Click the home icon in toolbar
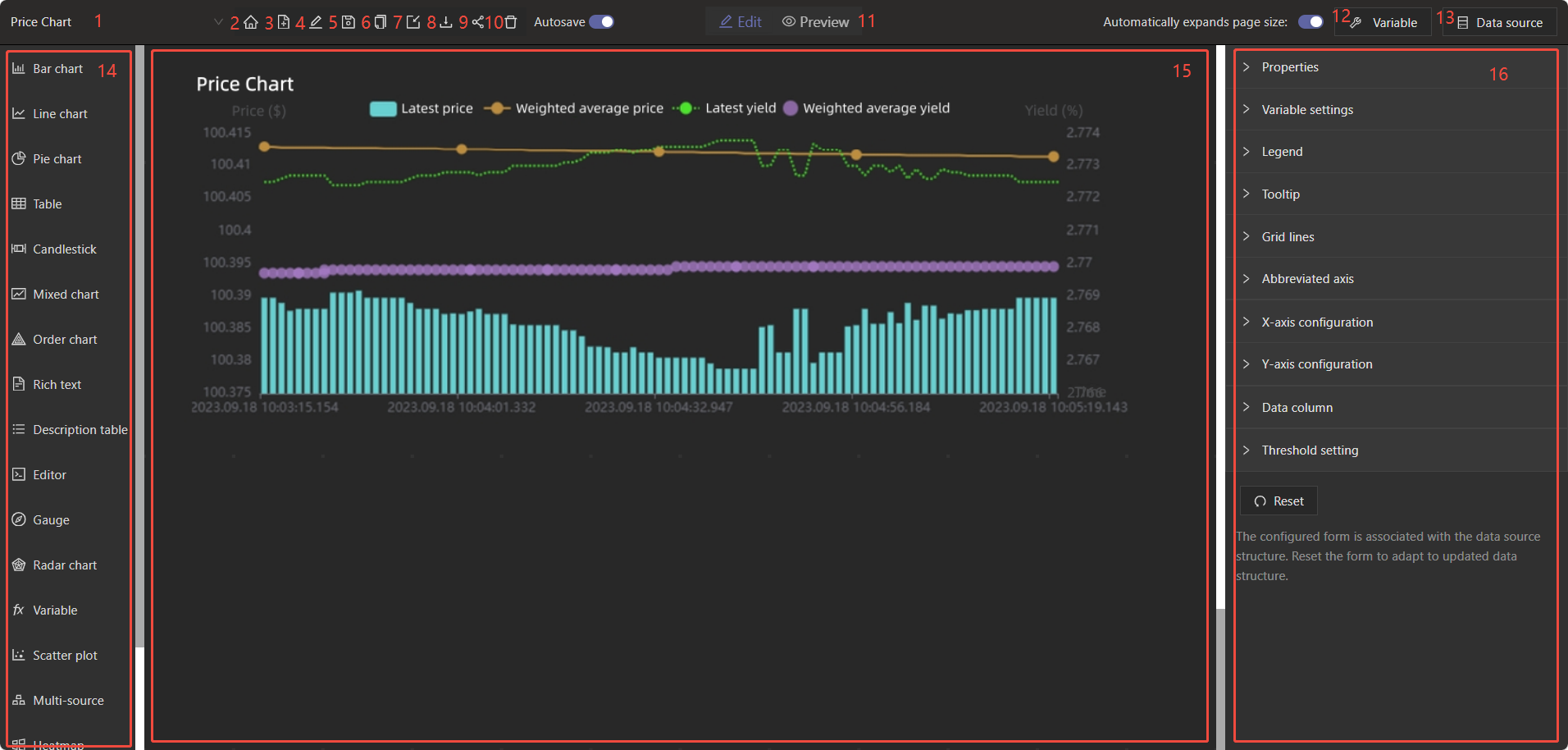Screen dimensions: 1568x750 pyautogui.click(x=251, y=22)
